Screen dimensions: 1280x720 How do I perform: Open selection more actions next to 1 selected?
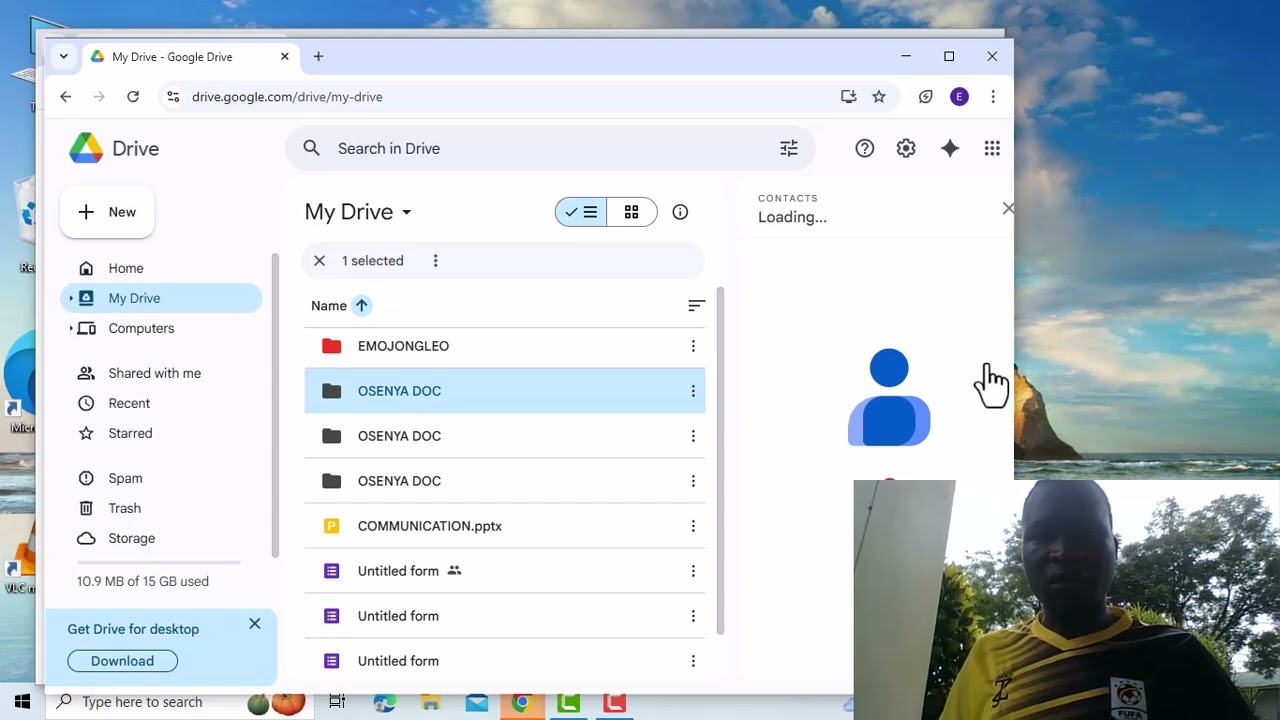(435, 261)
